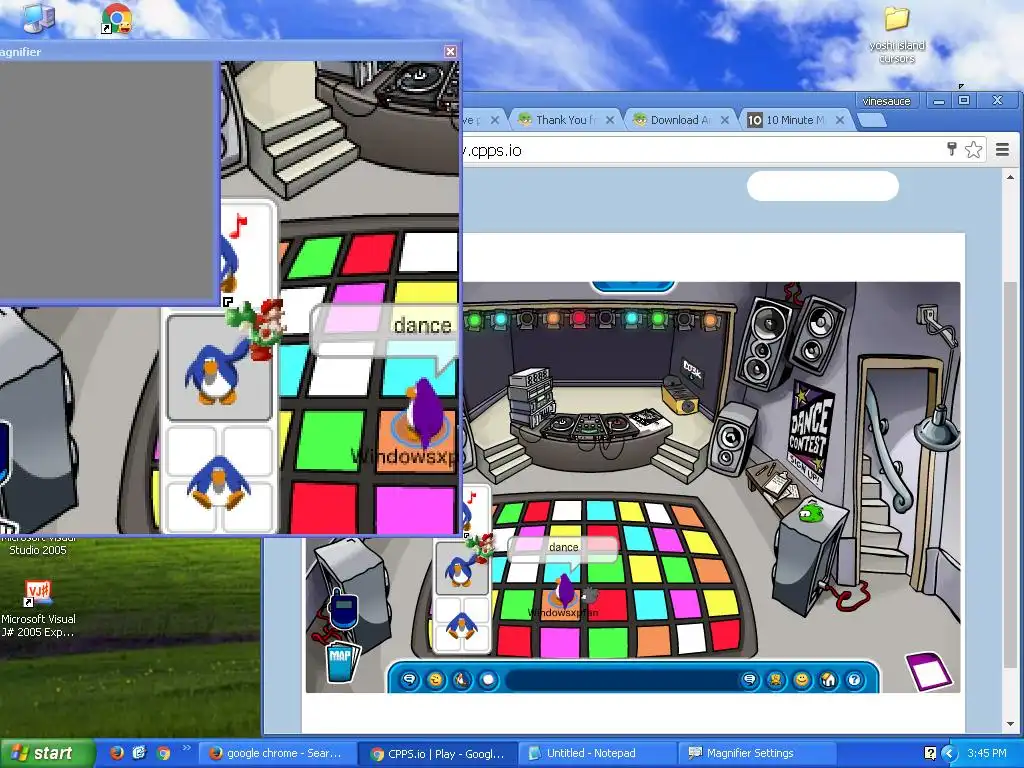Click the 3:45 PM taskbar clock

(x=987, y=753)
